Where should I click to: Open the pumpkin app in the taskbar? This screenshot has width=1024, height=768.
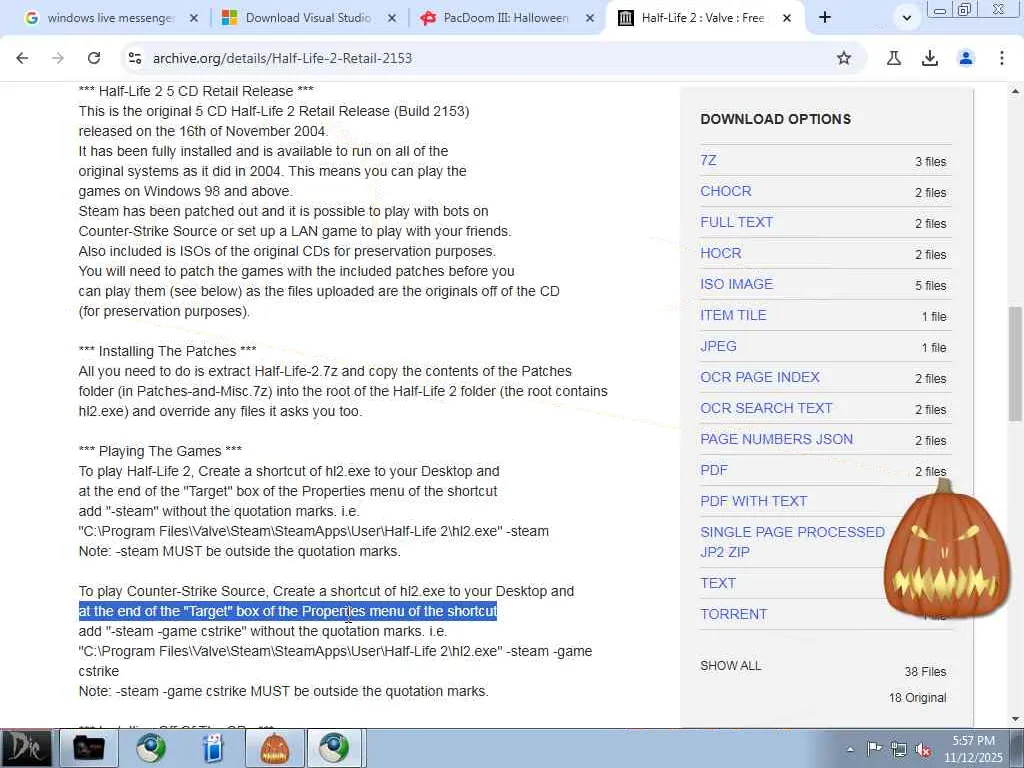click(x=274, y=748)
